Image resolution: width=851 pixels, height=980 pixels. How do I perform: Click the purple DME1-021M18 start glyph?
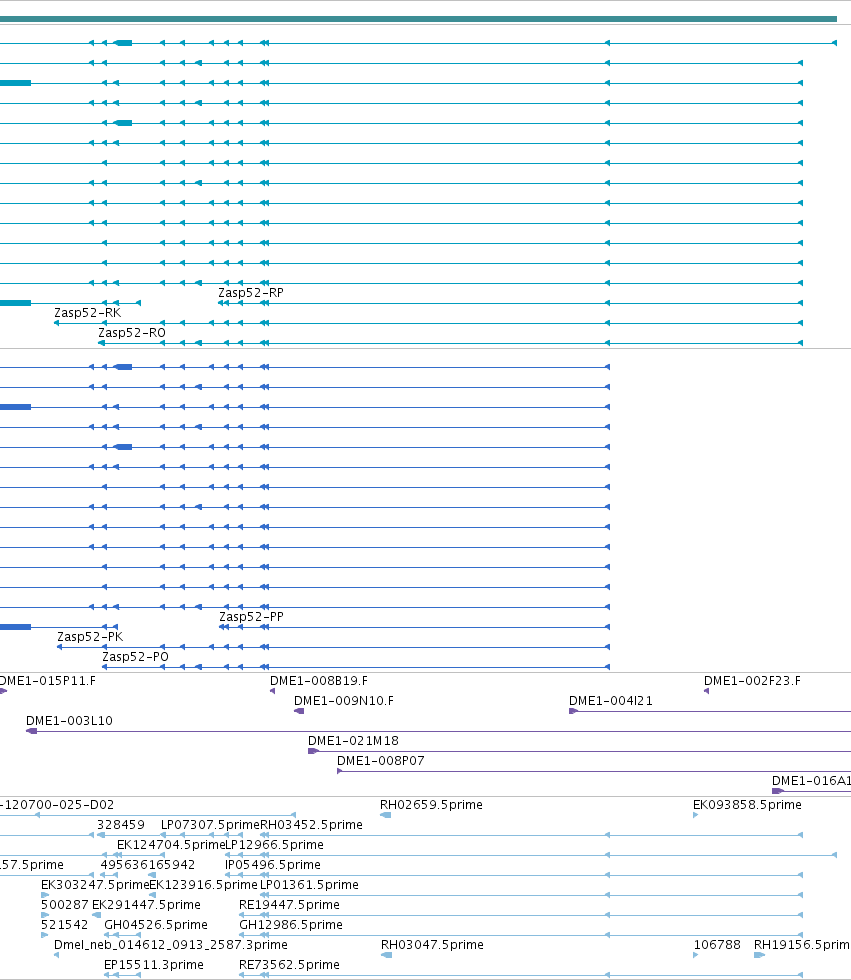(314, 751)
